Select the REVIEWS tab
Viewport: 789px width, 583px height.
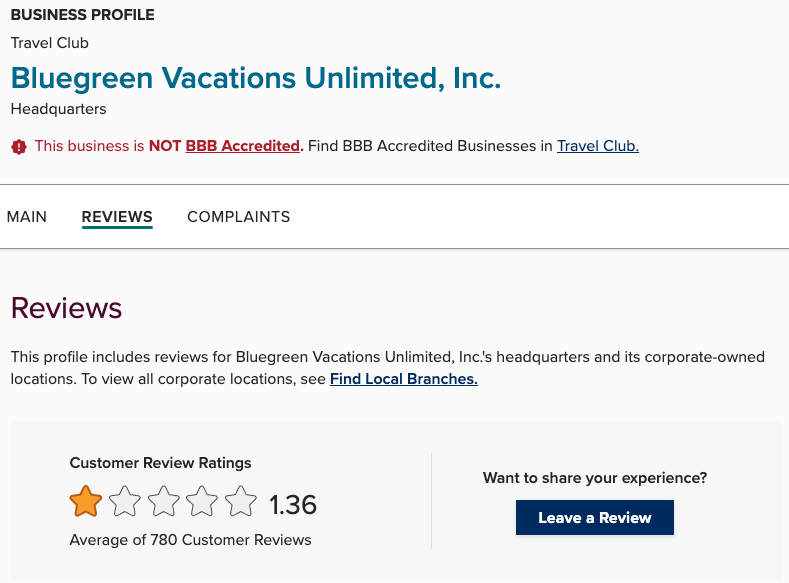[x=117, y=217]
